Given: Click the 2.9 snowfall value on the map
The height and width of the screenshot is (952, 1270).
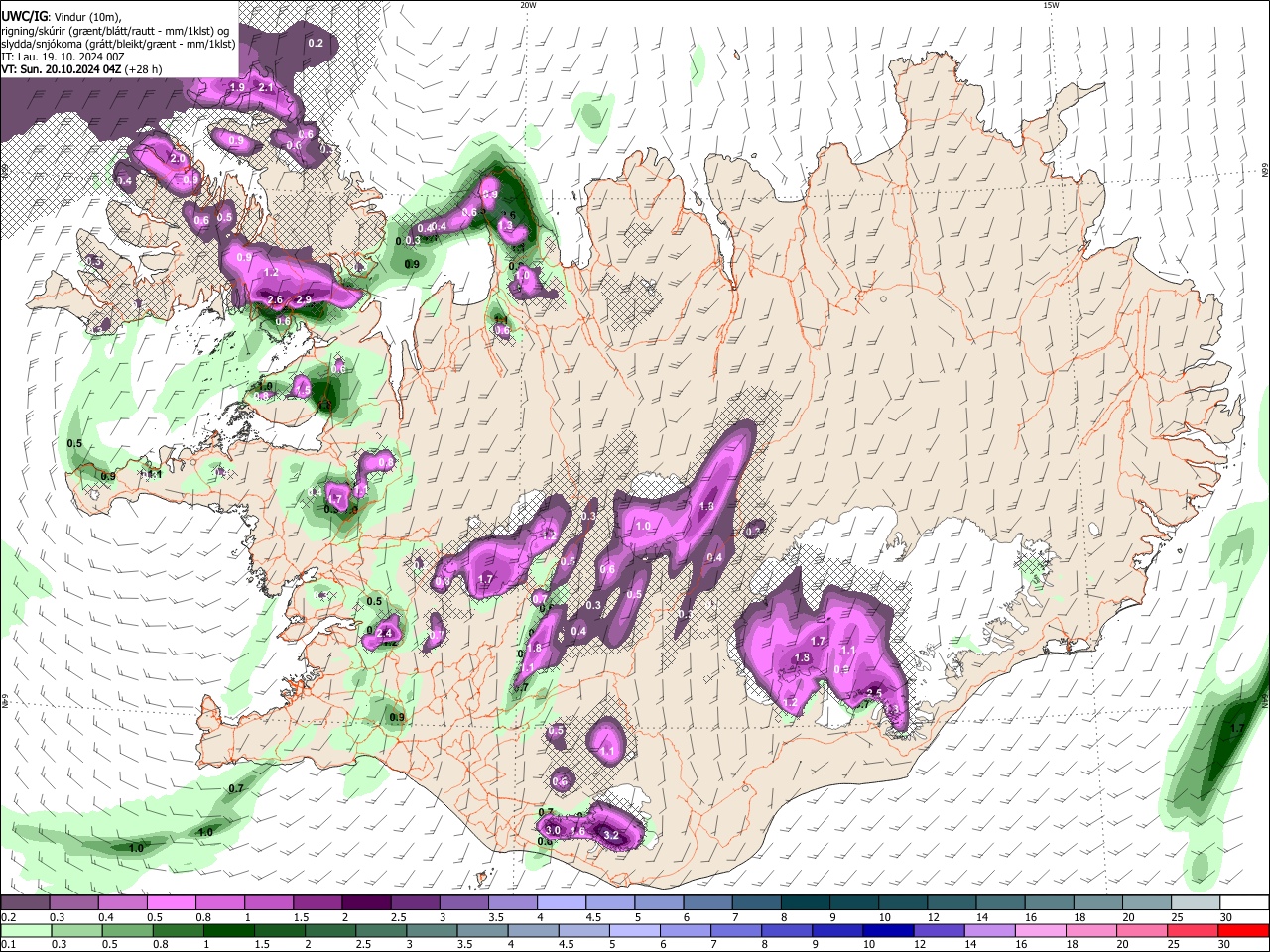Looking at the screenshot, I should coord(304,299).
